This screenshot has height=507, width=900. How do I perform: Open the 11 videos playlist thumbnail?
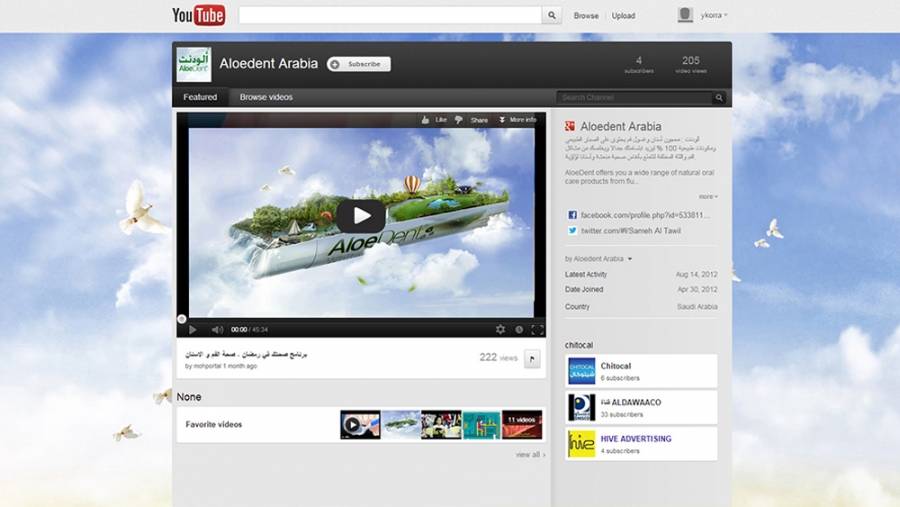522,424
